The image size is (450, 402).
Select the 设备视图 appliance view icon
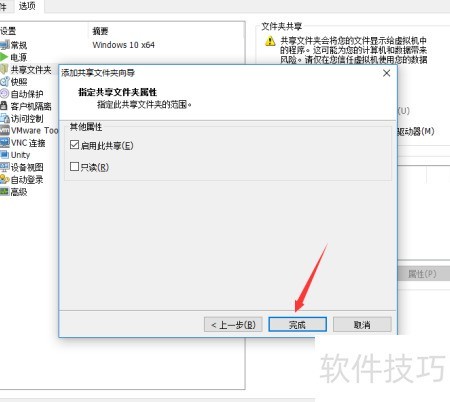click(x=5, y=167)
